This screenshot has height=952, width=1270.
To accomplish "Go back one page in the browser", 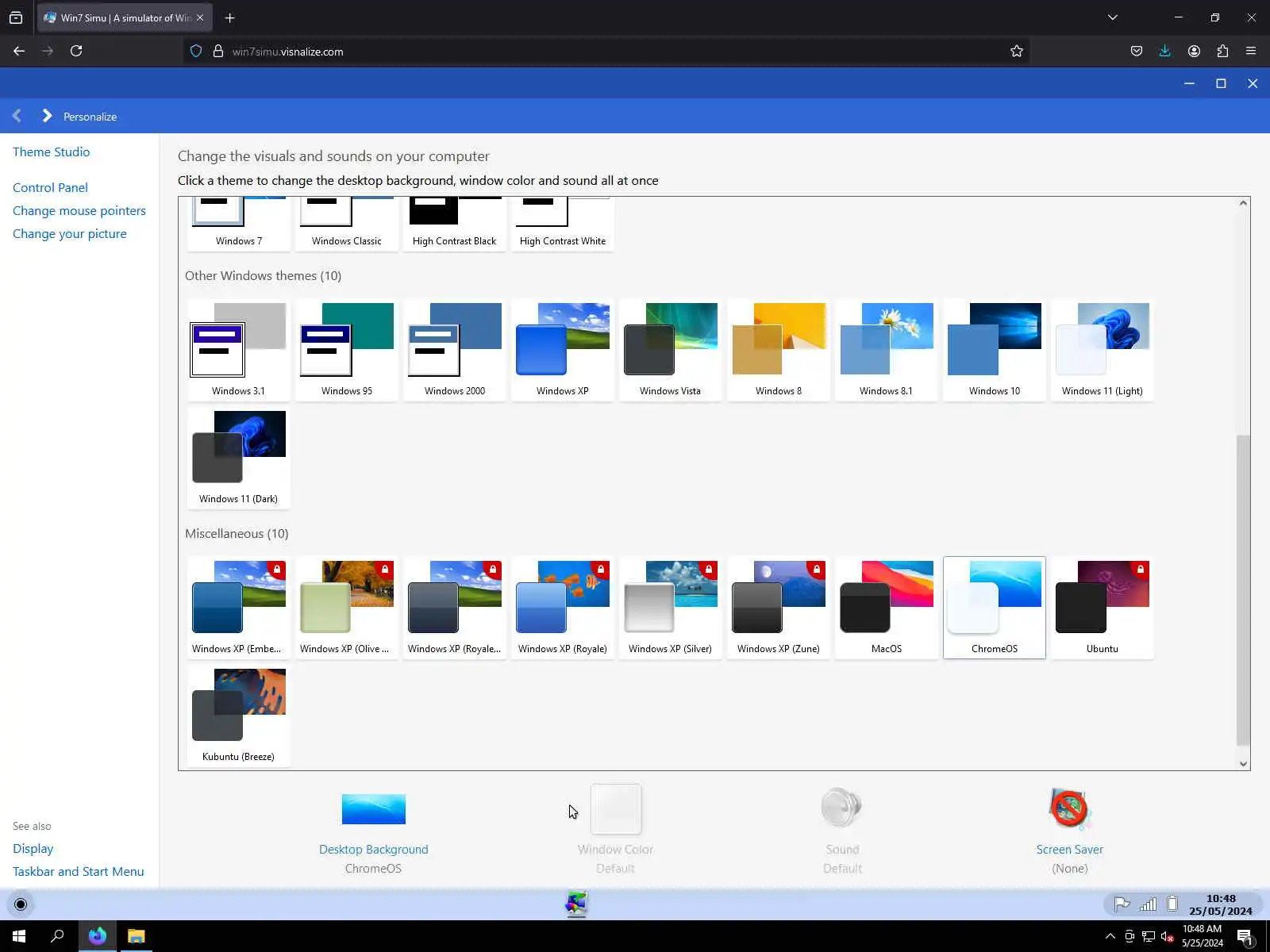I will [x=19, y=52].
